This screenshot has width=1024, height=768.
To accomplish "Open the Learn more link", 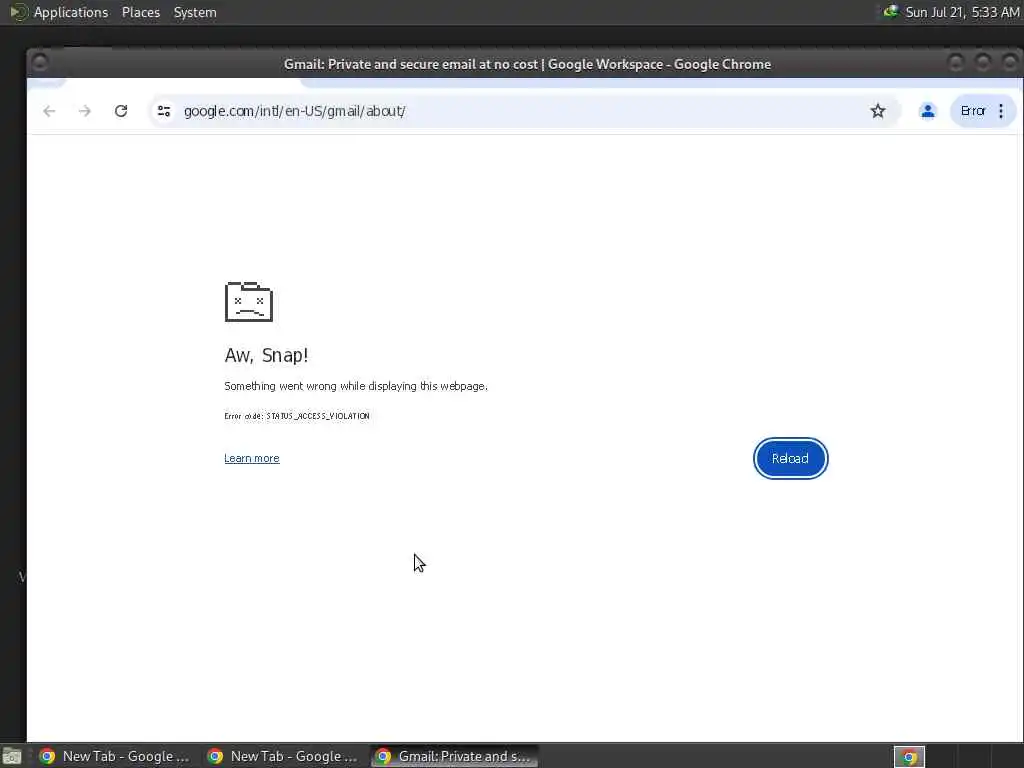I will point(251,458).
